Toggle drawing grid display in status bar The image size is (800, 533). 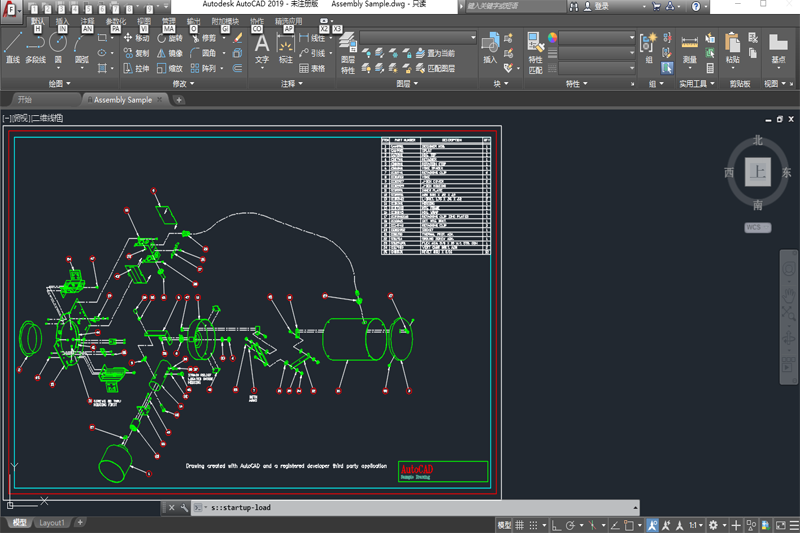tap(519, 525)
